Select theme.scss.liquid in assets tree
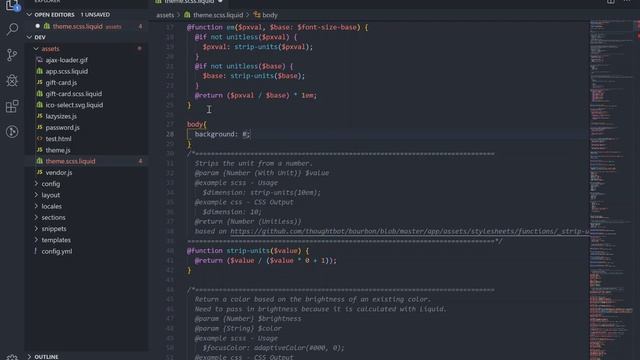This screenshot has width=640, height=360. click(70, 161)
